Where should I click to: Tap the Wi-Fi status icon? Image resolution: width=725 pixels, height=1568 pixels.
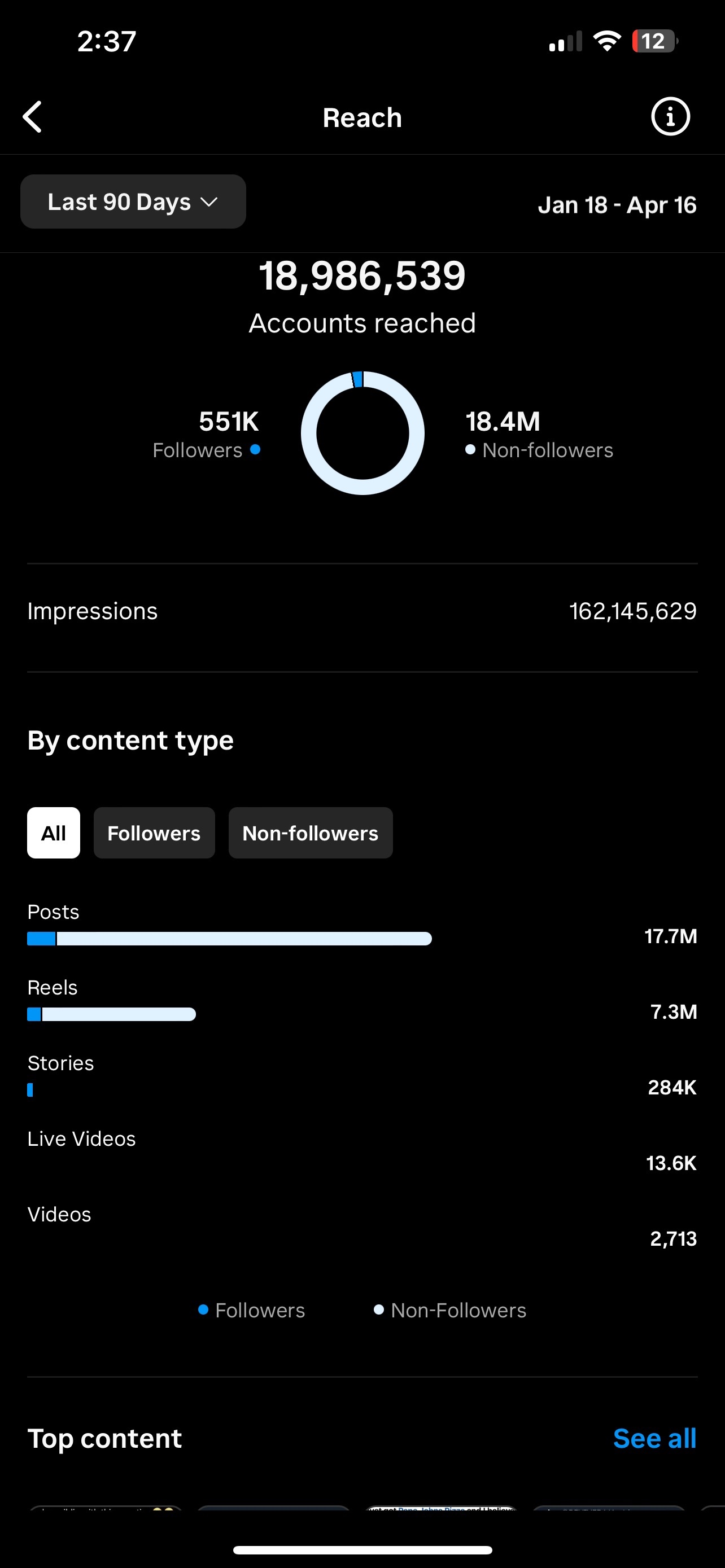pyautogui.click(x=606, y=41)
